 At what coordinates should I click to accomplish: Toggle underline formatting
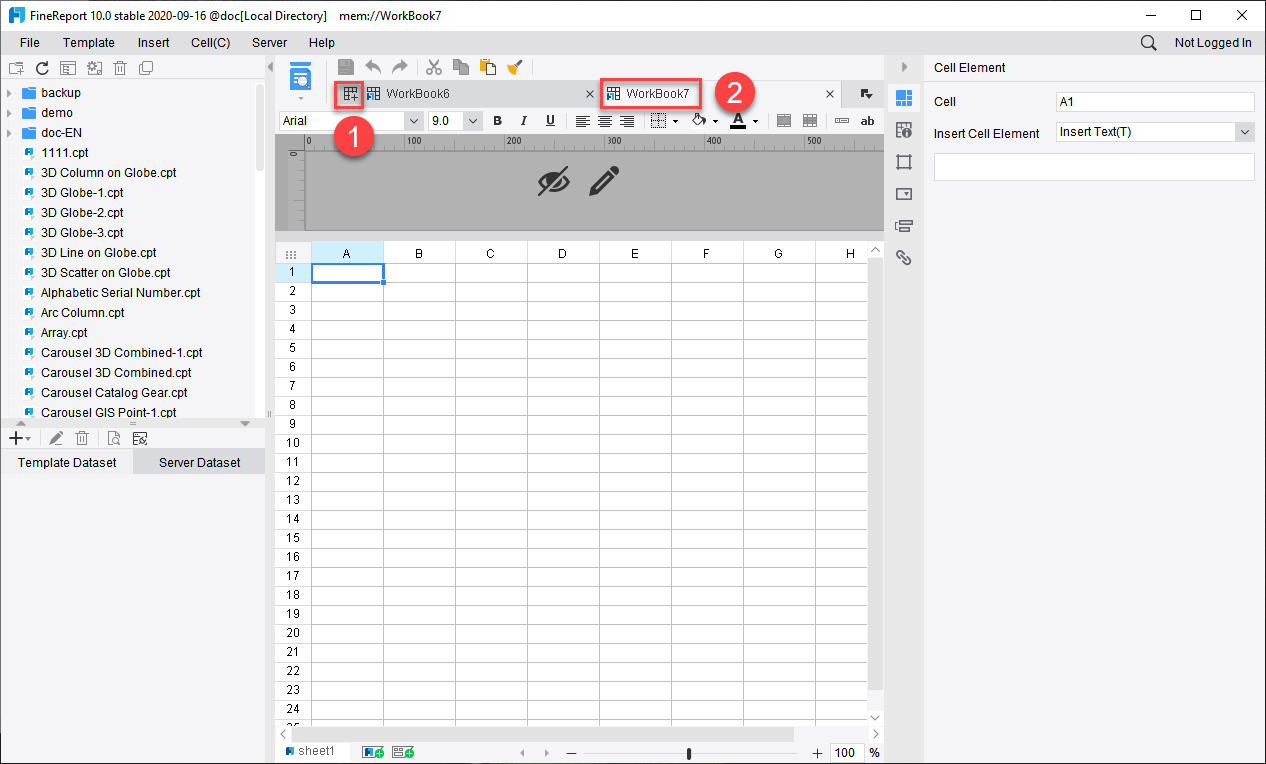click(x=548, y=120)
